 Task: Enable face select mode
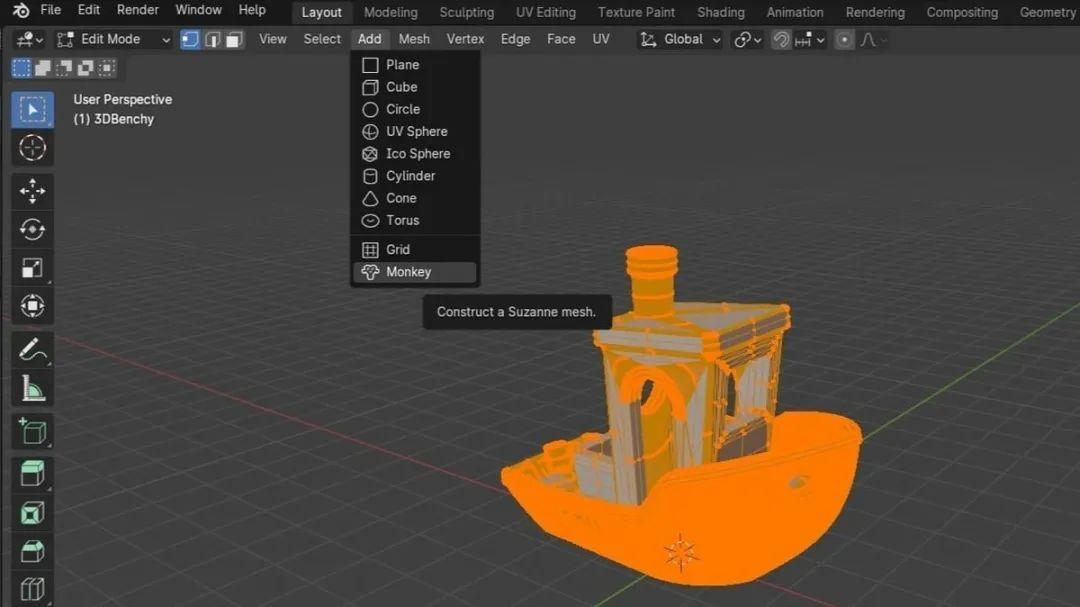pyautogui.click(x=232, y=38)
